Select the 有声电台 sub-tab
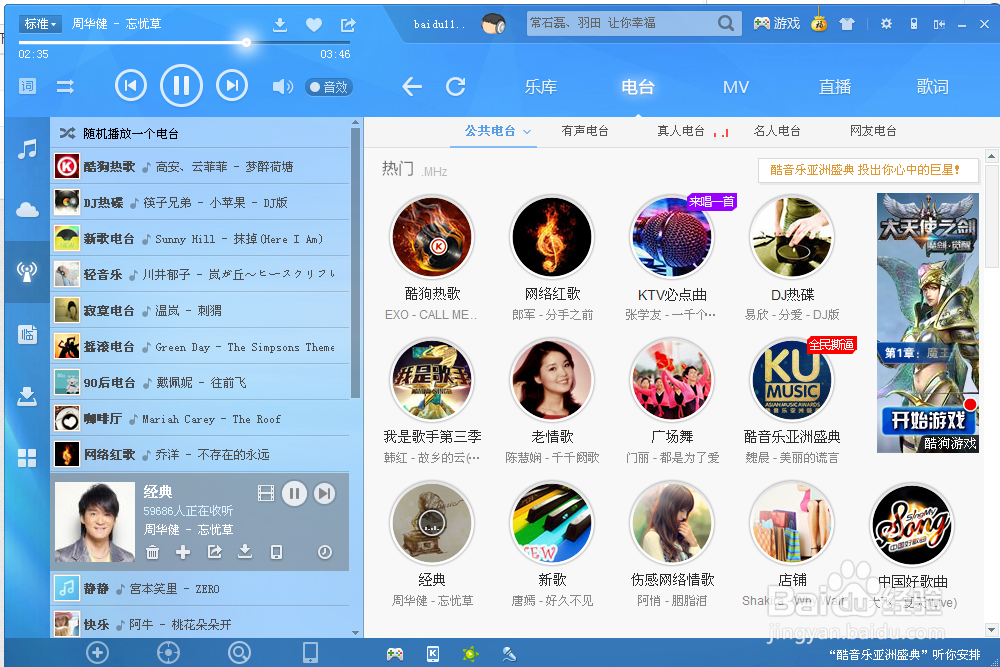Viewport: 1000px width, 667px height. pos(585,131)
